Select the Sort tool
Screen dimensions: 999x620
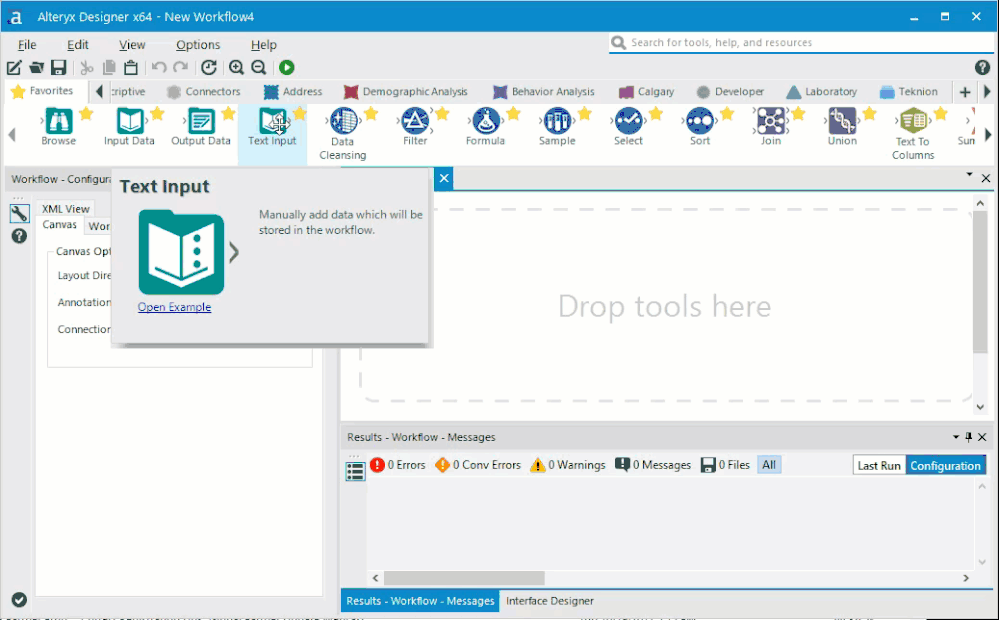[x=700, y=121]
